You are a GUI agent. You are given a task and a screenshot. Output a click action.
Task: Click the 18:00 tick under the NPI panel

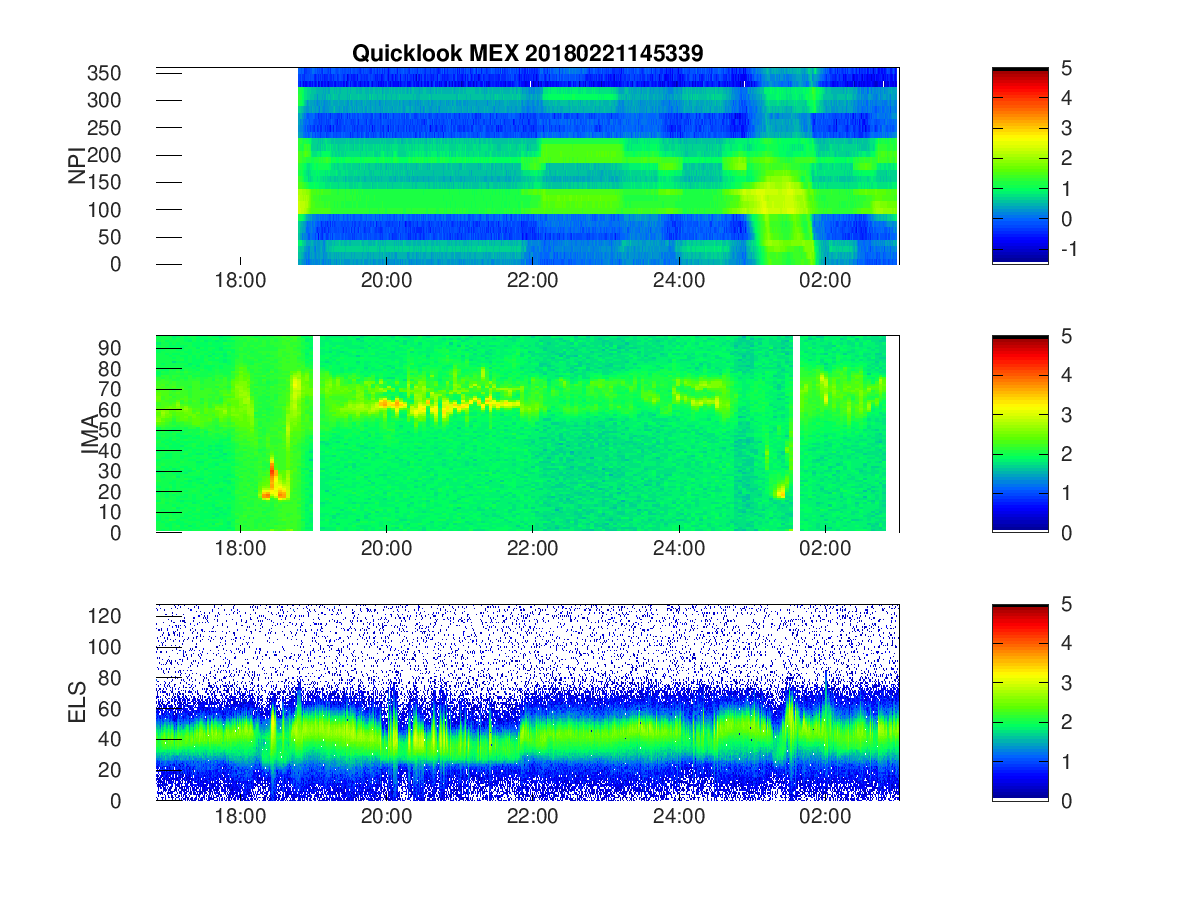pyautogui.click(x=240, y=281)
